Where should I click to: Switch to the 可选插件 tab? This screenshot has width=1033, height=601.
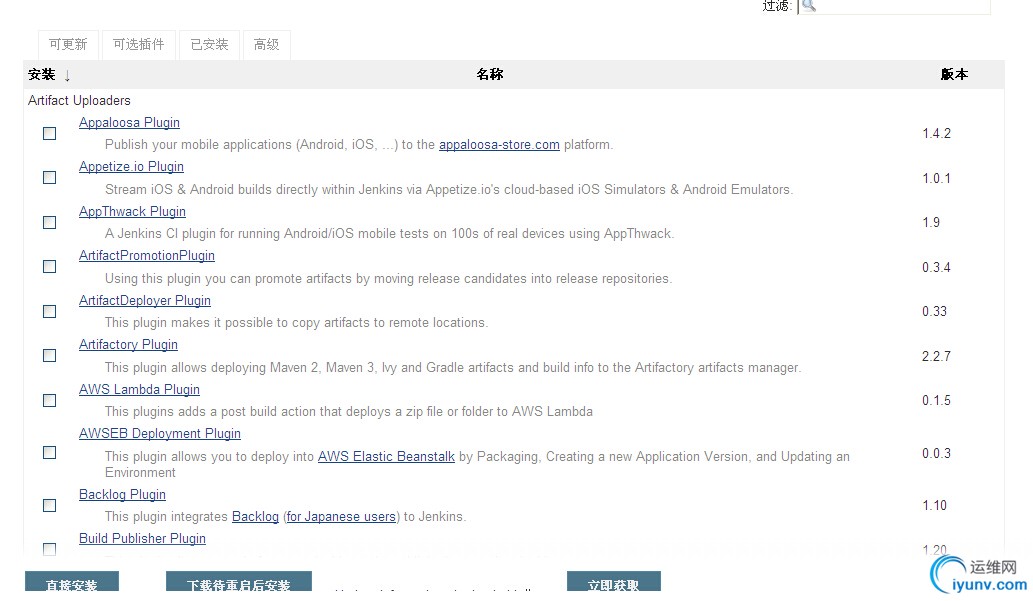138,45
